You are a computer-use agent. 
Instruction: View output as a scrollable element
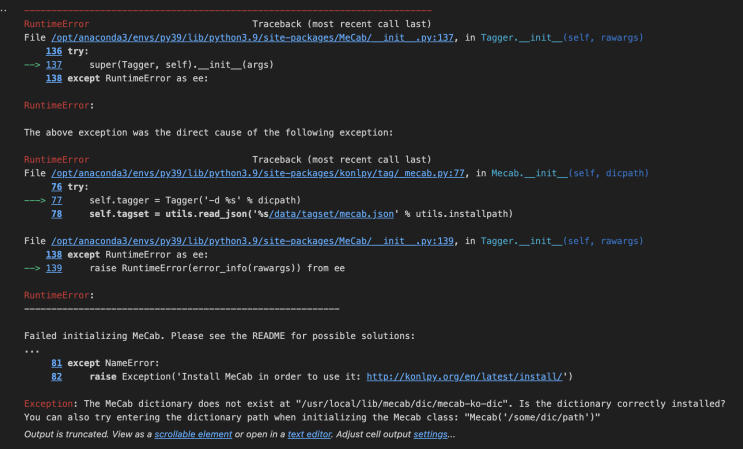192,434
